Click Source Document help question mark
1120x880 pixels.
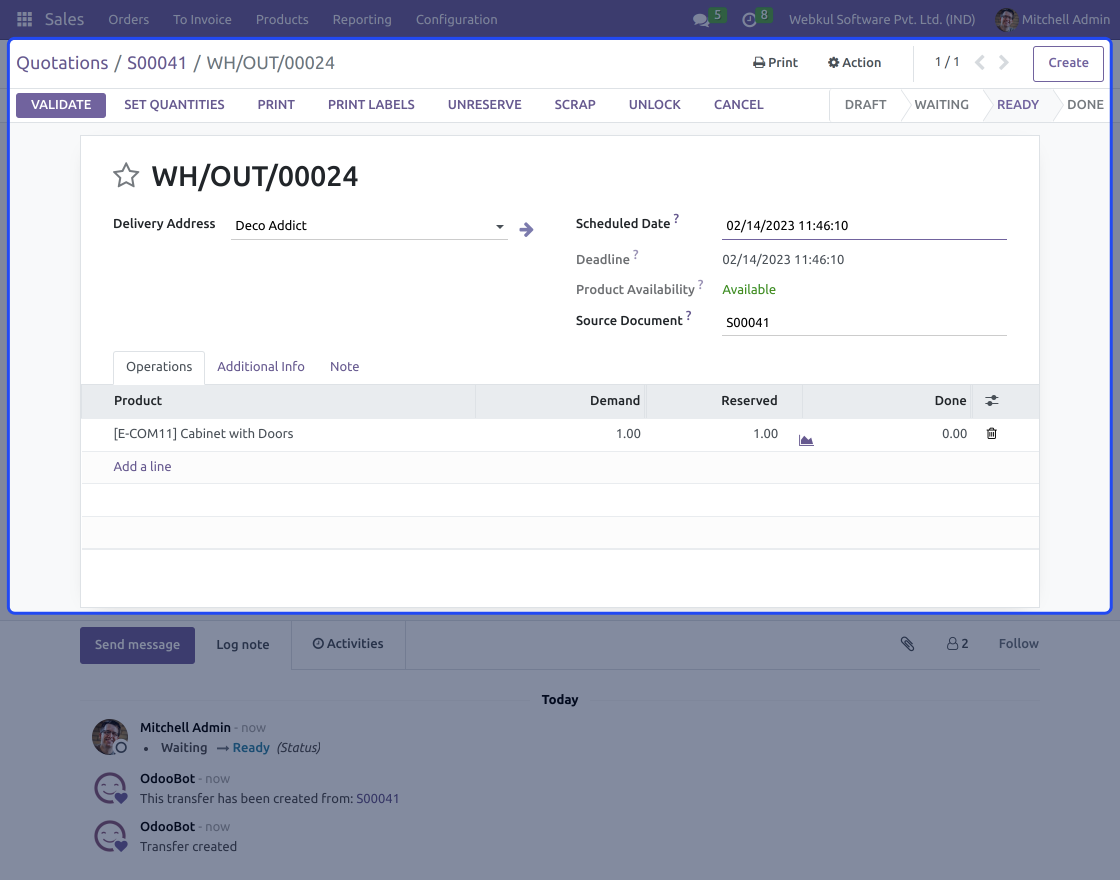688,315
